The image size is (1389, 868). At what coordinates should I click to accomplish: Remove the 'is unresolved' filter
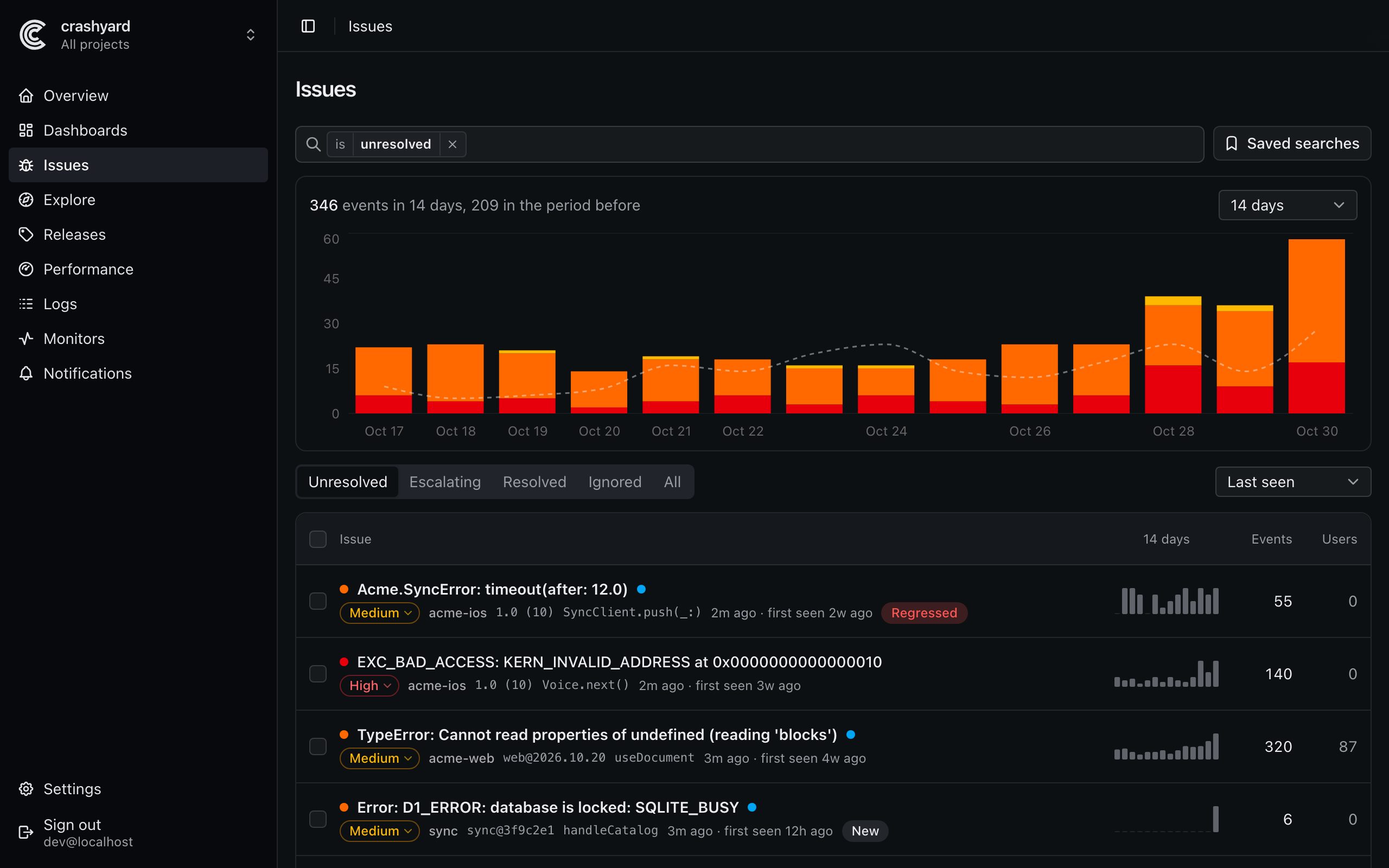click(453, 144)
